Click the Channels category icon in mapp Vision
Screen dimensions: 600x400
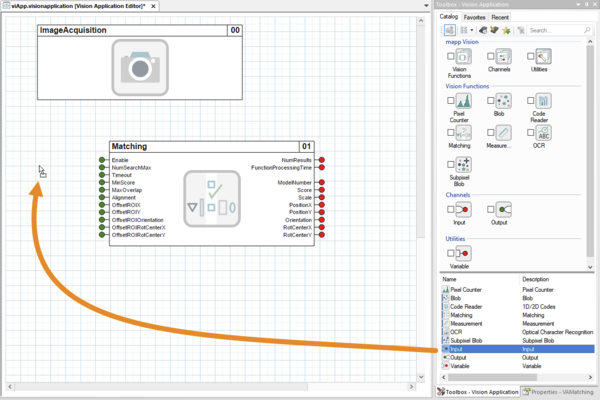click(x=503, y=57)
